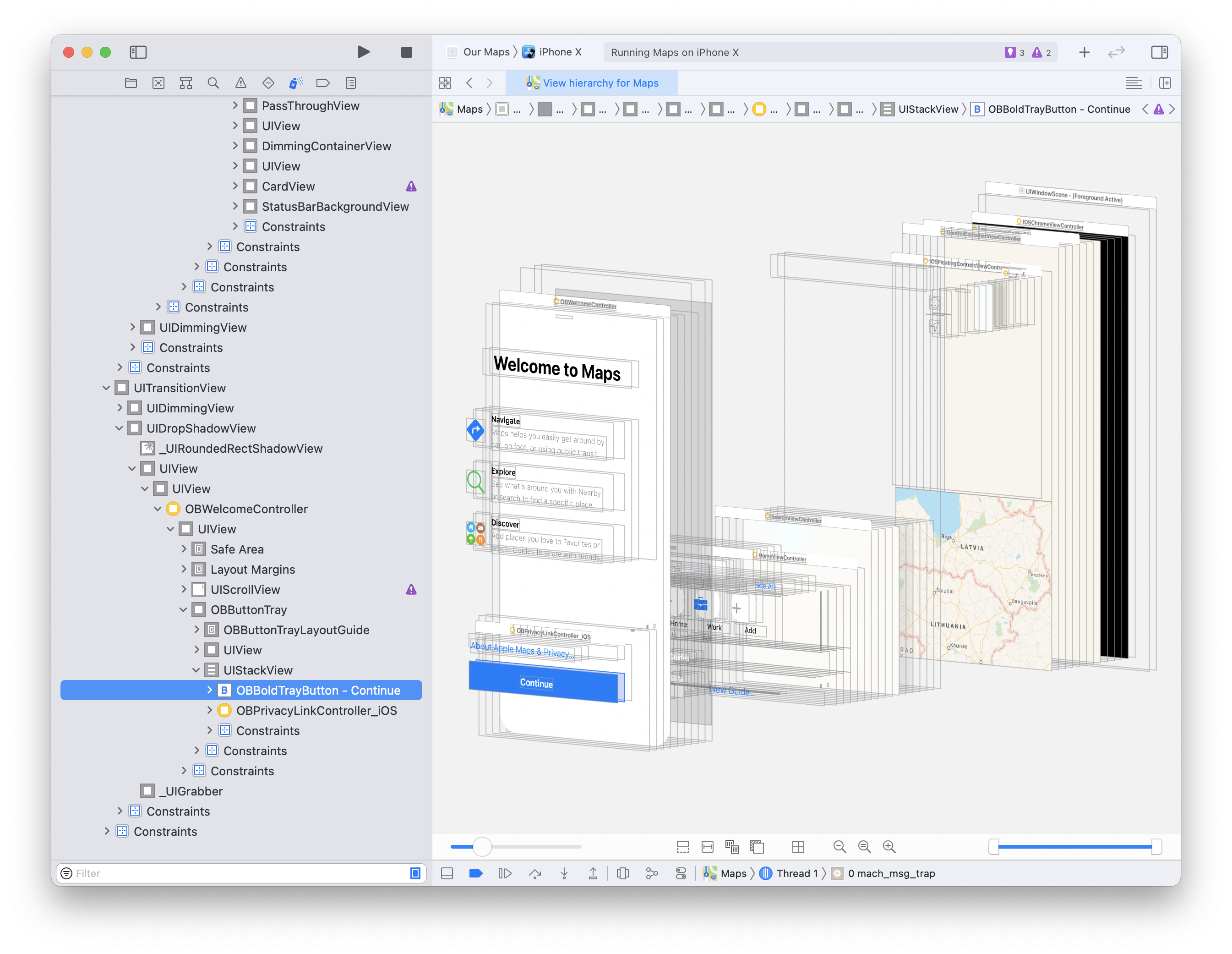
Task: Go forward in editor history
Action: 490,83
